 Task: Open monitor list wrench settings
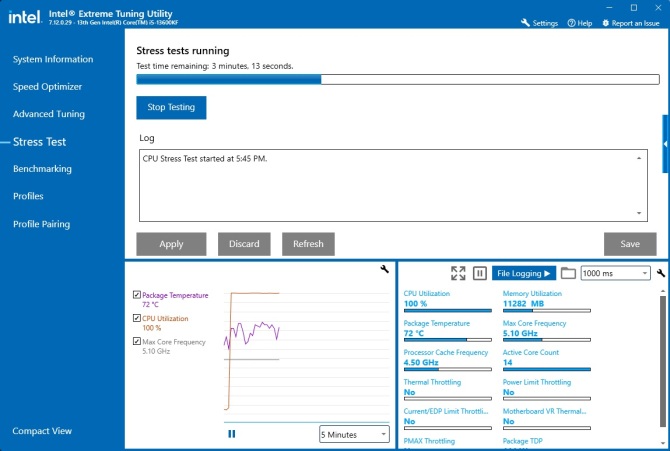660,273
